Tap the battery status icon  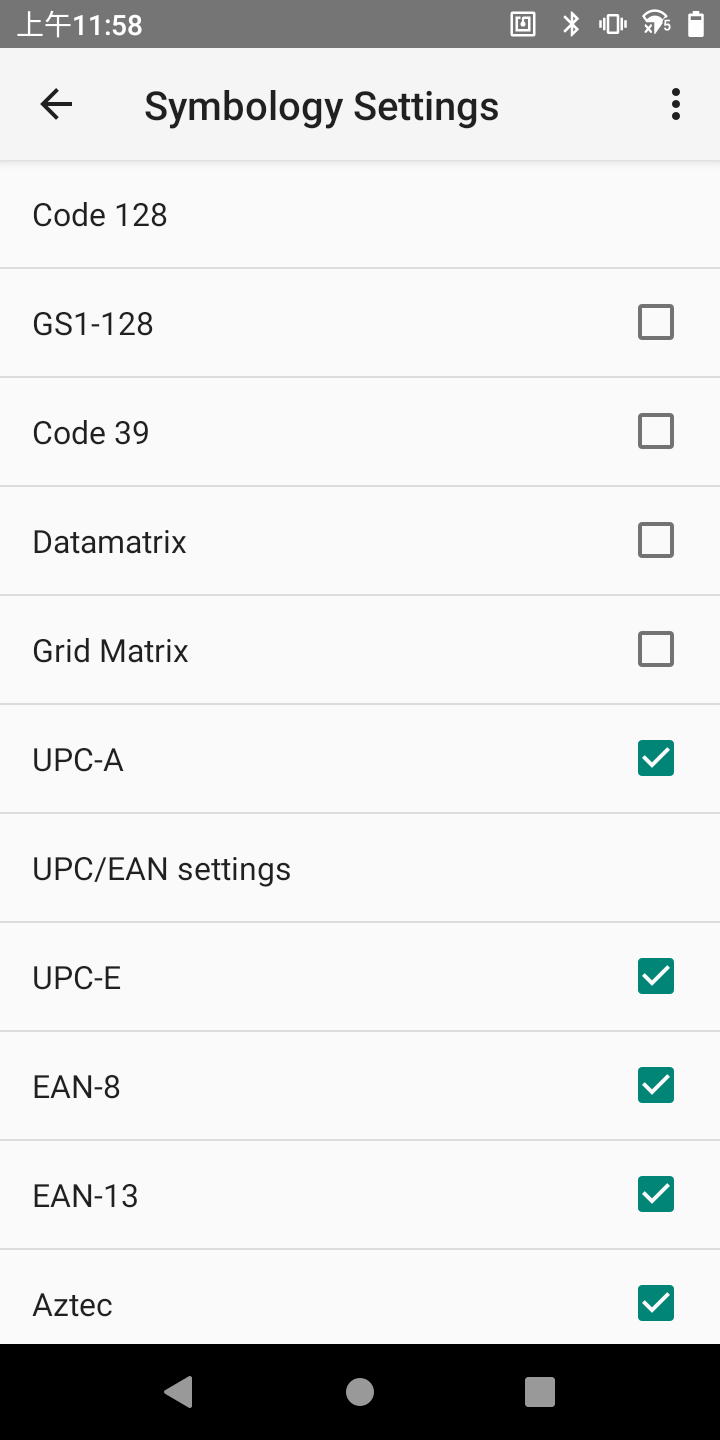click(696, 24)
